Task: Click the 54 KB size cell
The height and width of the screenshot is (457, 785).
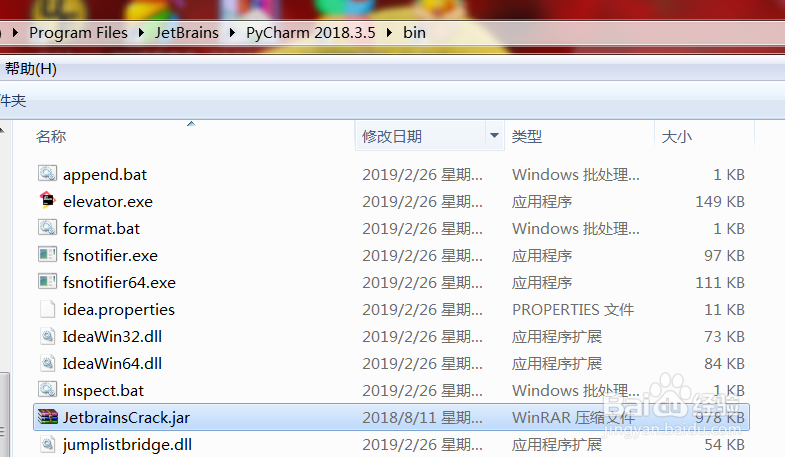Action: coord(724,444)
